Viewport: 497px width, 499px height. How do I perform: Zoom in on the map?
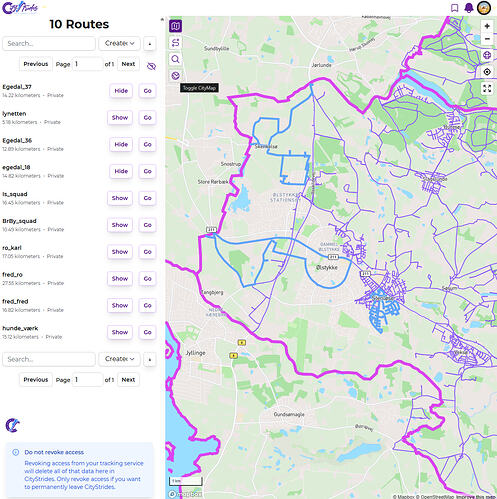(487, 26)
